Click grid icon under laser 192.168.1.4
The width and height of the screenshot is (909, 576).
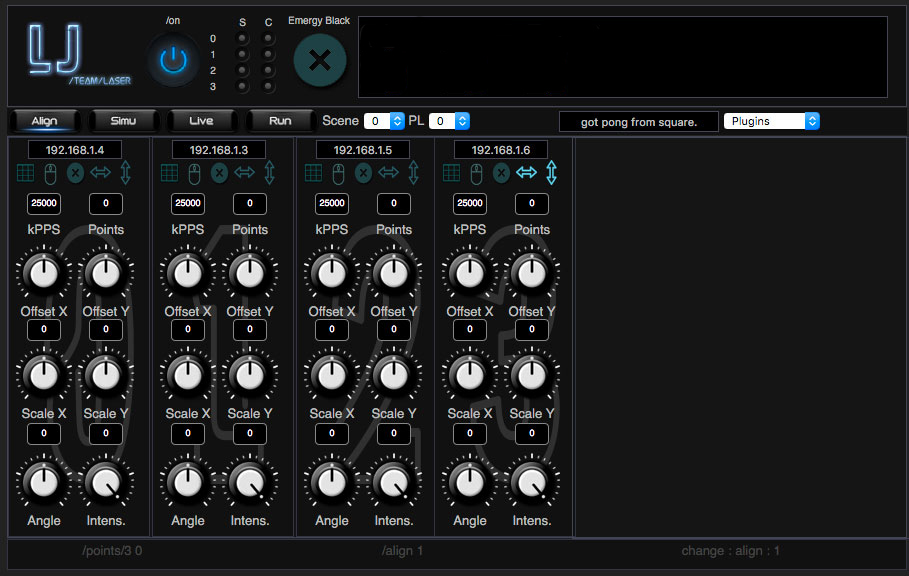click(x=27, y=173)
